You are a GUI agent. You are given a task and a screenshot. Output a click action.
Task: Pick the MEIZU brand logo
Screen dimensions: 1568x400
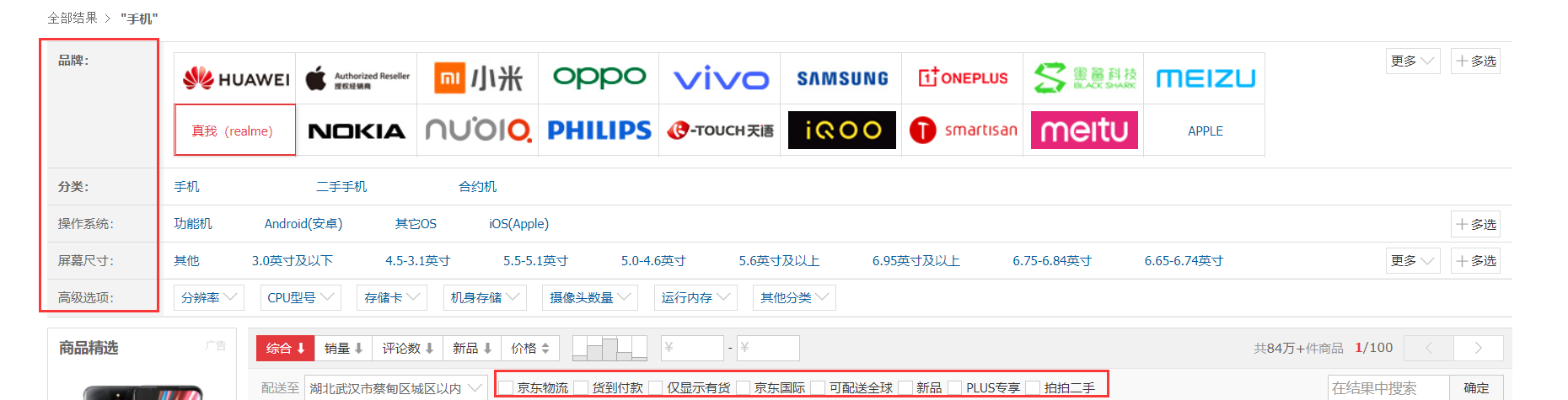click(x=1206, y=78)
